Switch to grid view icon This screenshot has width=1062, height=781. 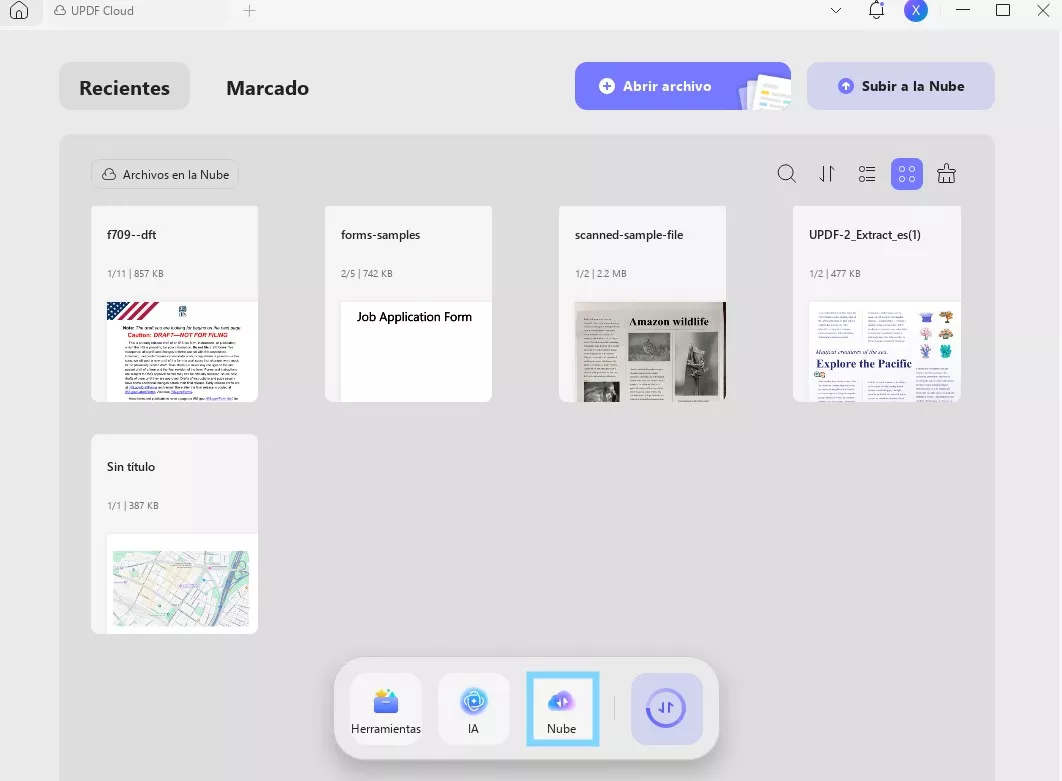[x=907, y=174]
